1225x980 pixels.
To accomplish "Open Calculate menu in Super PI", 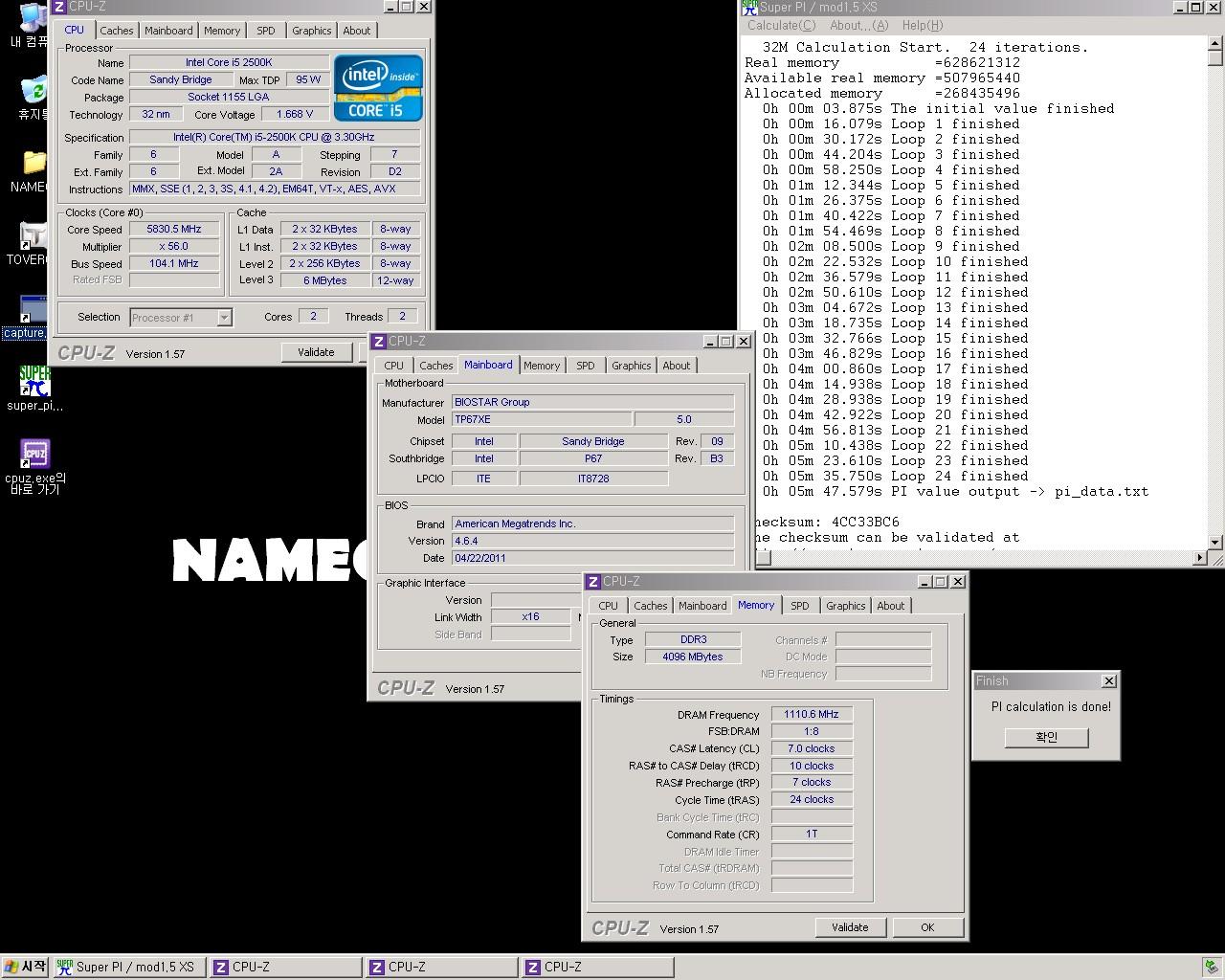I will tap(781, 26).
